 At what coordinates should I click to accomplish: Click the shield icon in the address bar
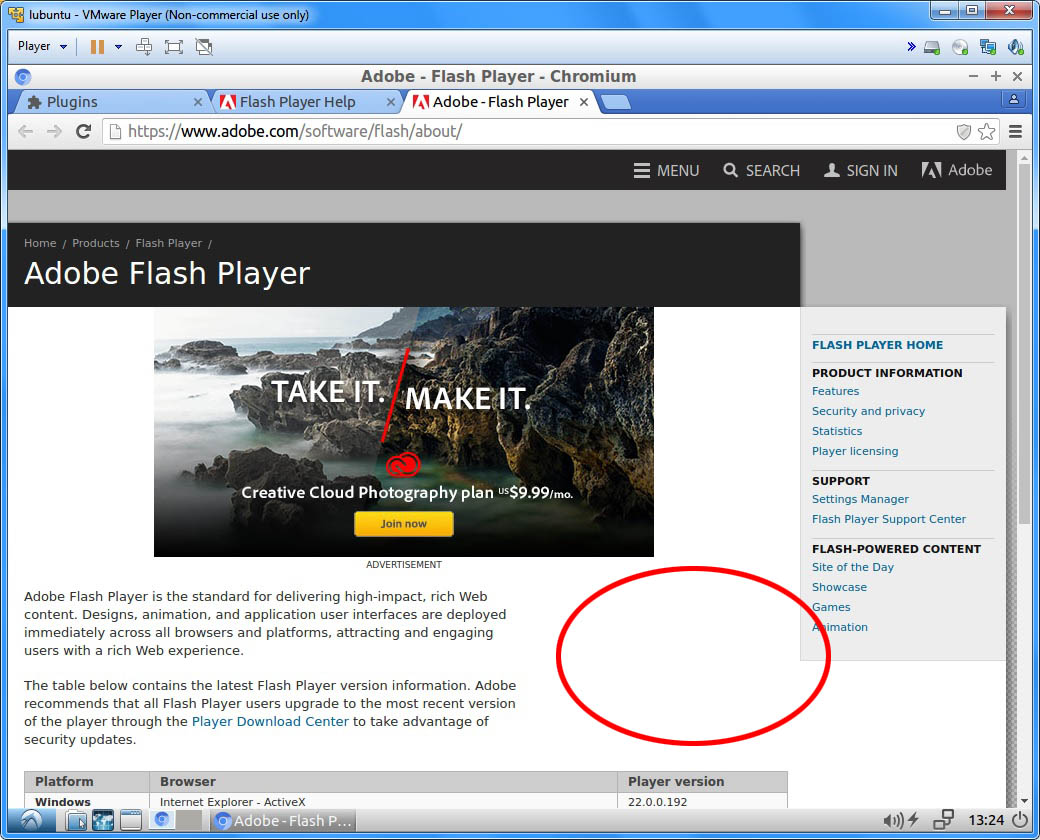click(x=964, y=131)
